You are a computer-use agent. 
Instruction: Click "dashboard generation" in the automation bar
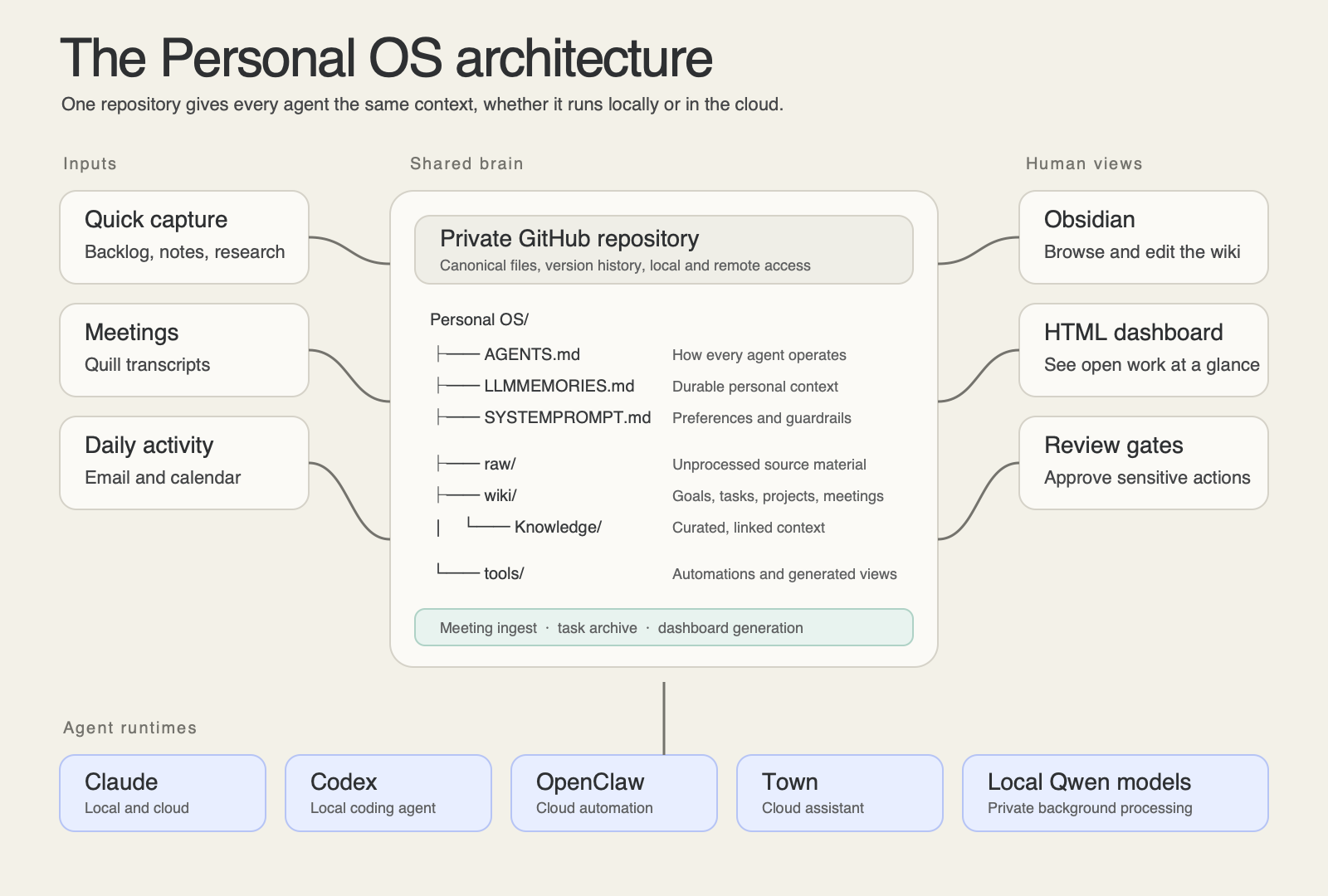point(730,628)
